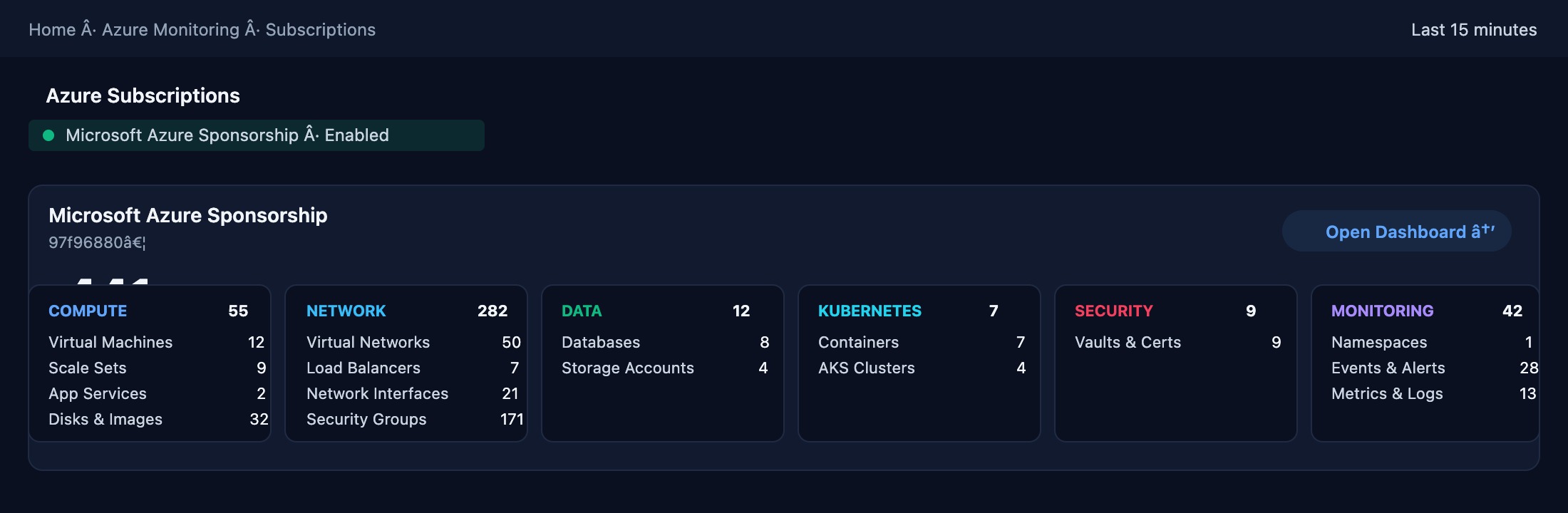Click the subscription ID 97f96880

97,242
